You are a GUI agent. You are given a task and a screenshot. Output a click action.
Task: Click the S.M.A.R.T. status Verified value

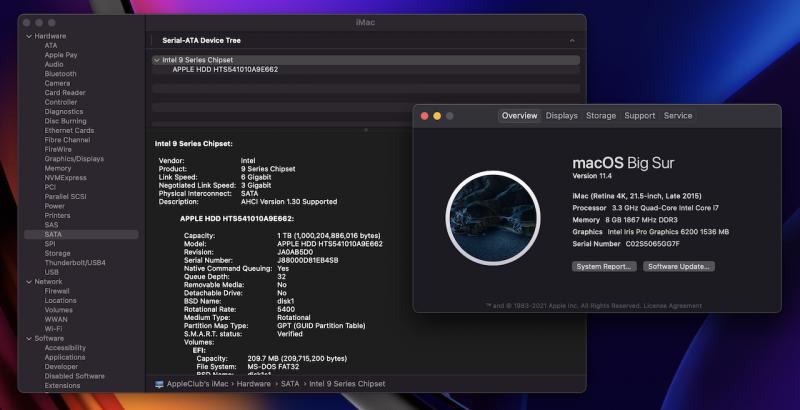tap(290, 334)
